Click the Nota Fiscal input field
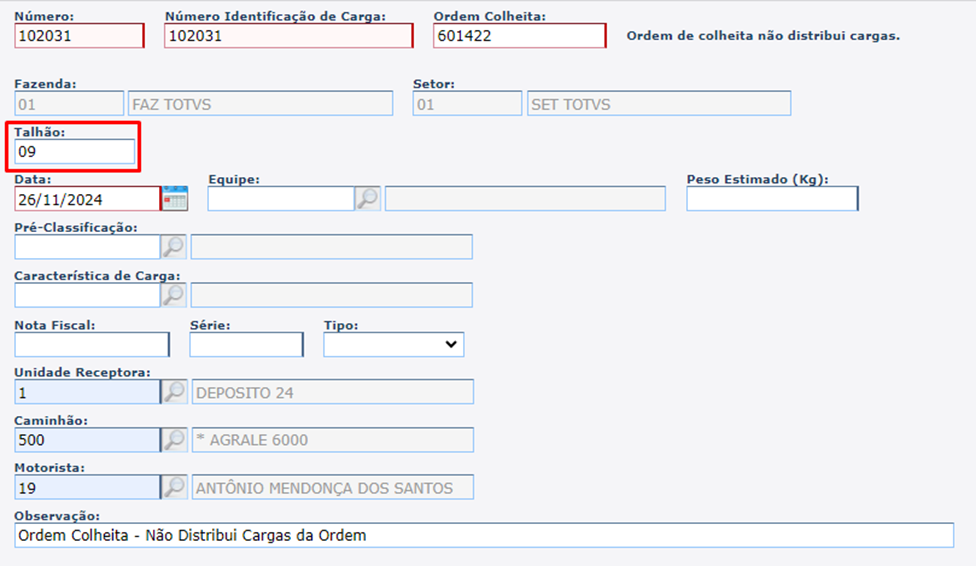 [x=91, y=344]
